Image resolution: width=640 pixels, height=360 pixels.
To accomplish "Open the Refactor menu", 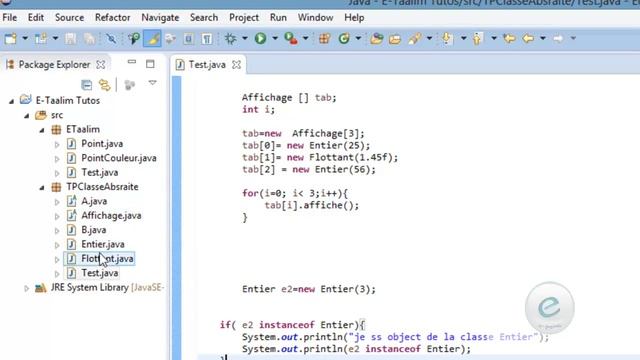I will pyautogui.click(x=112, y=18).
